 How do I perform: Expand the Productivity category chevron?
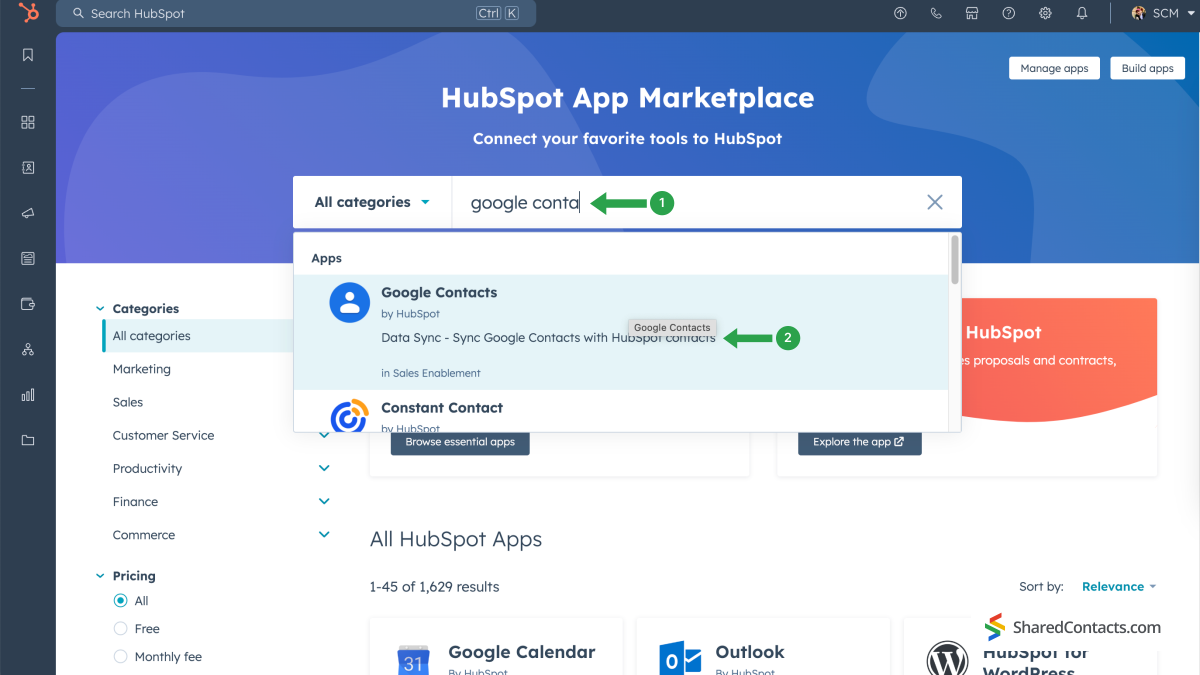(x=324, y=468)
